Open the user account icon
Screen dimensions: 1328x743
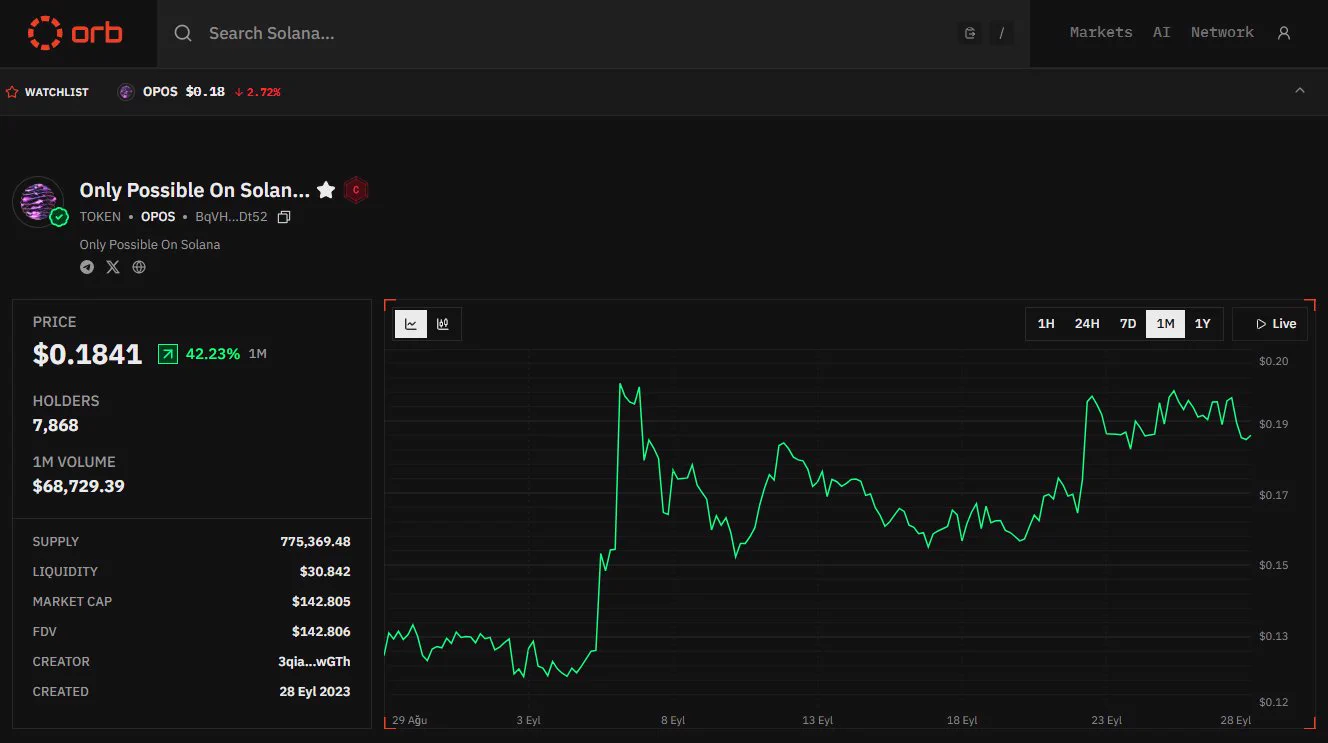click(x=1284, y=33)
